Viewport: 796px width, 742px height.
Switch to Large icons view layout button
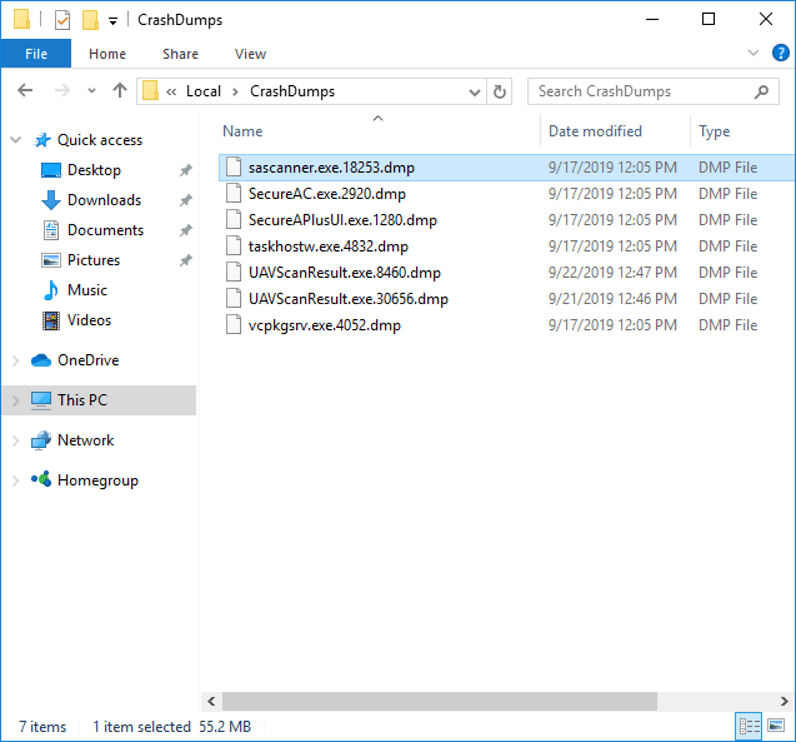(x=776, y=726)
